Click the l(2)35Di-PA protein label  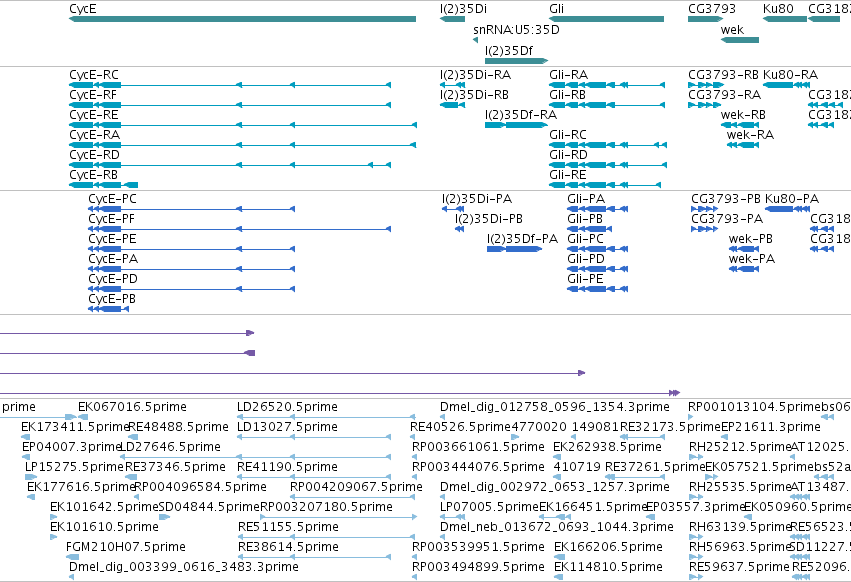pyautogui.click(x=477, y=199)
